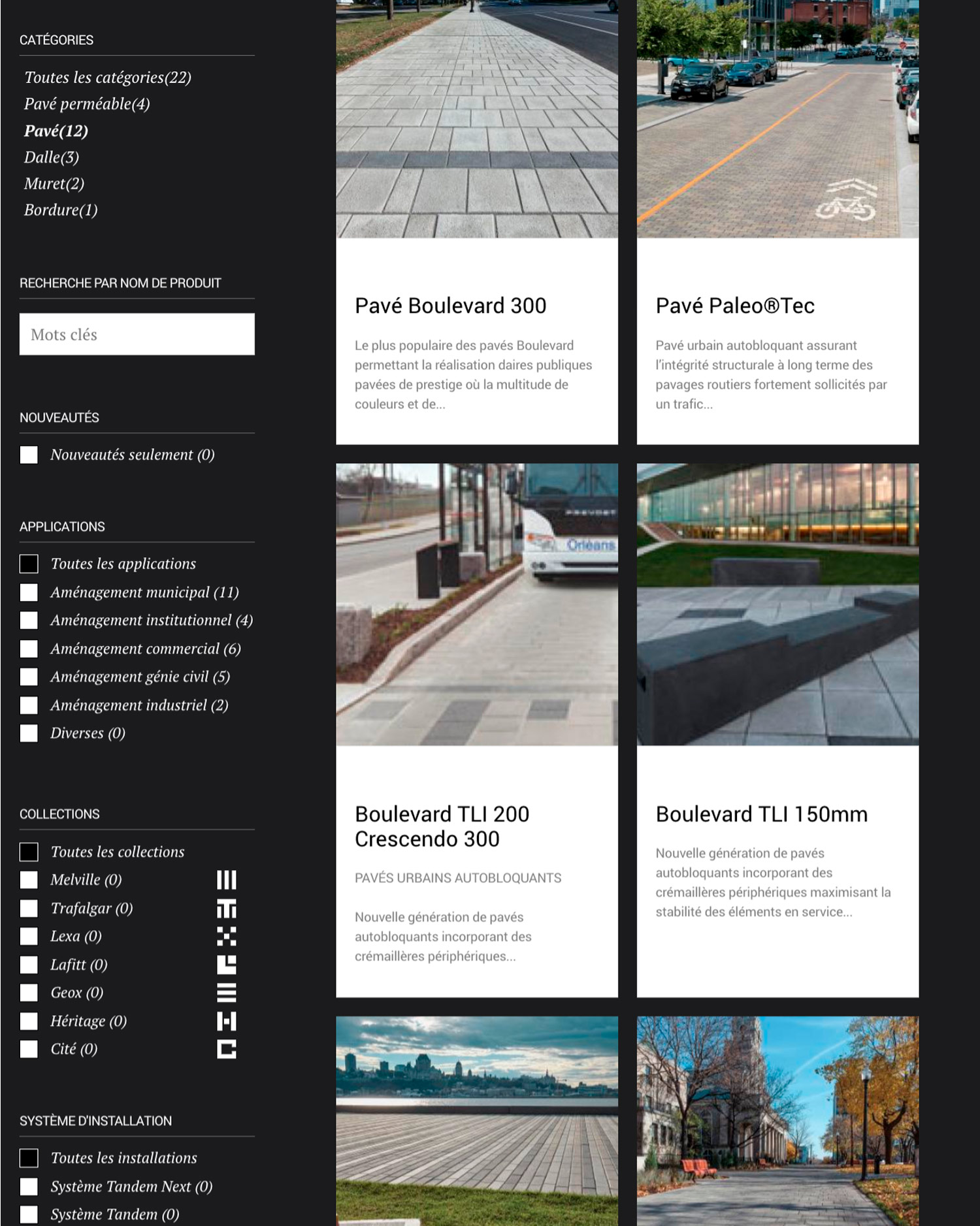Screen dimensions: 980x1226
Task: Open the Pavé Boulevard 300 product title
Action: point(451,306)
